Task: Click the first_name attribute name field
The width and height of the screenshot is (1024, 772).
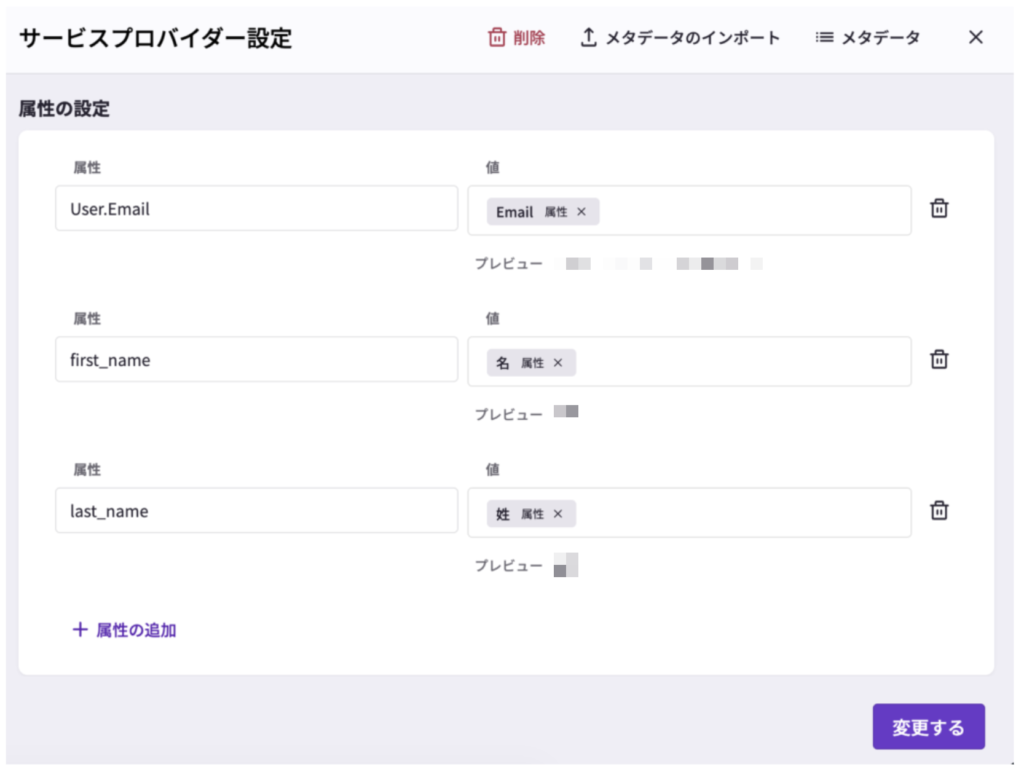Action: click(x=256, y=360)
